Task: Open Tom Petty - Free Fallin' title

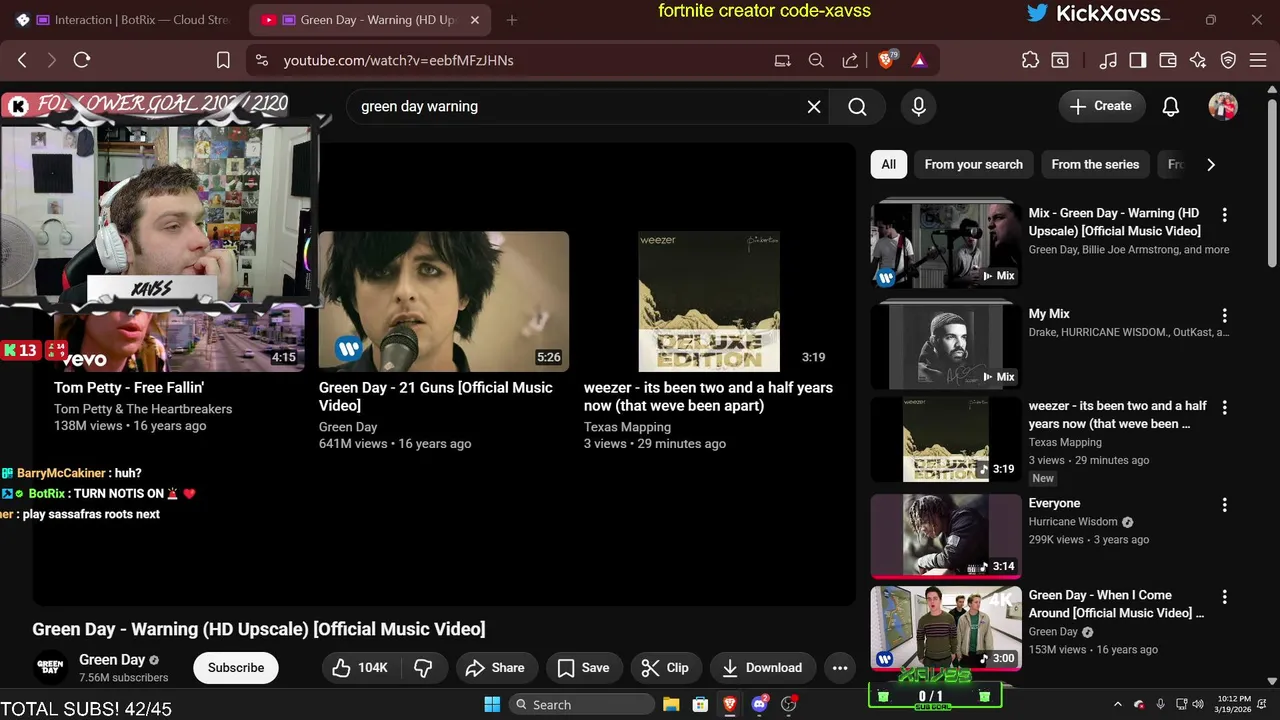Action: point(129,387)
